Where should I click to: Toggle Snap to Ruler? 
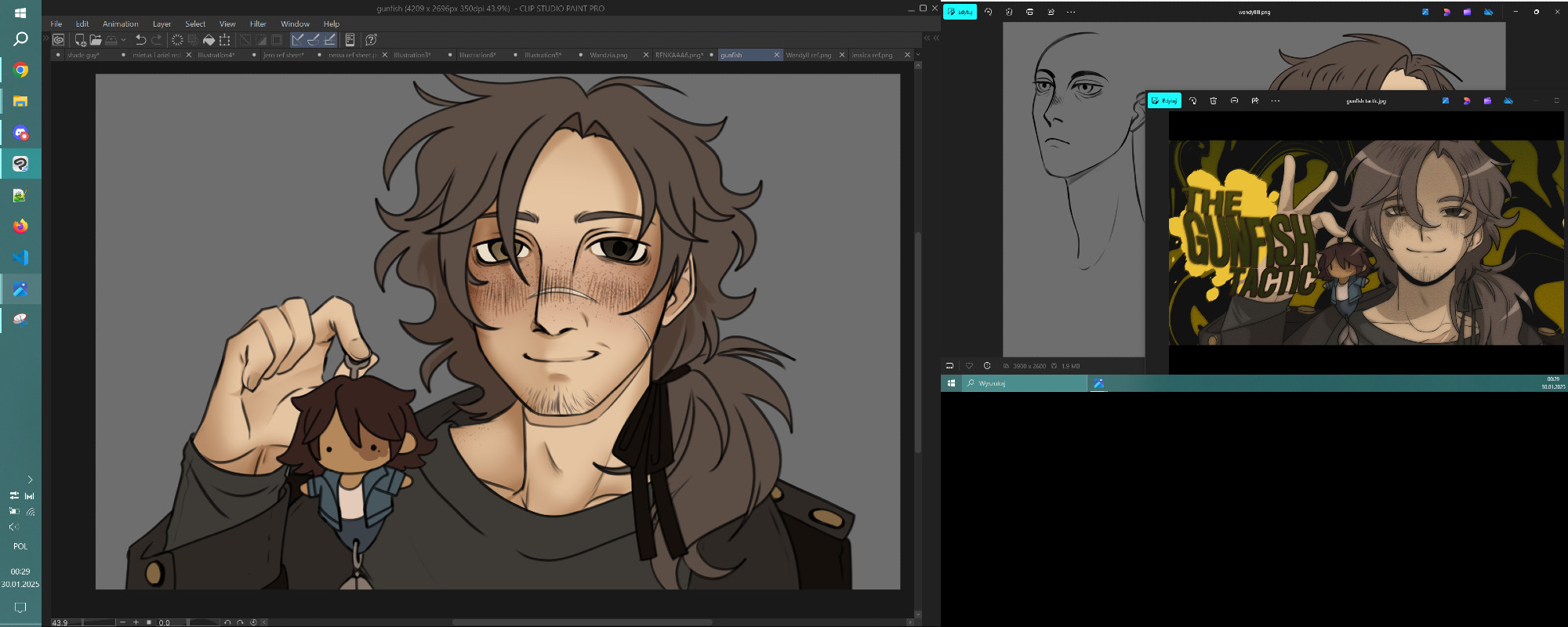coord(298,39)
